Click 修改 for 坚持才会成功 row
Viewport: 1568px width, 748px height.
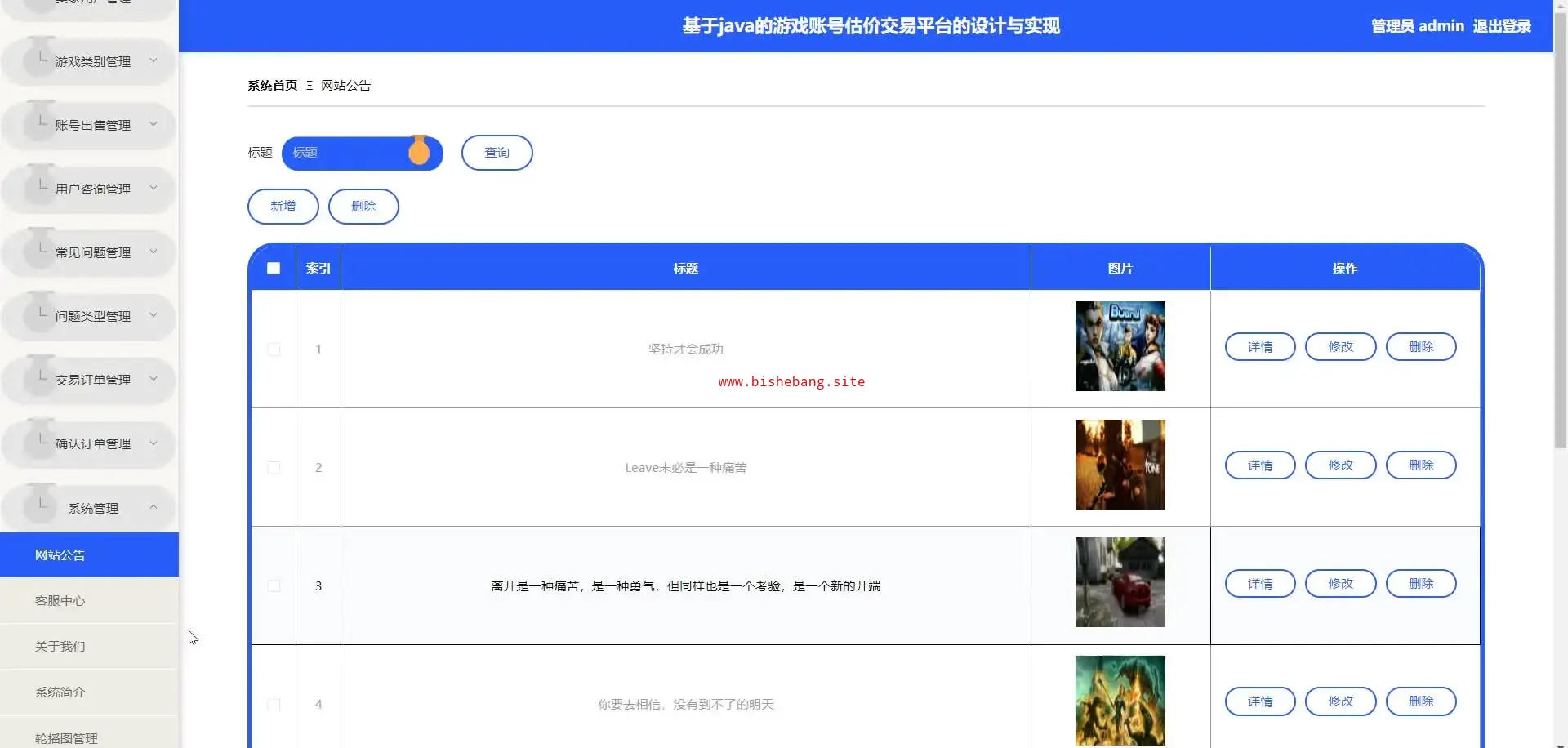[x=1341, y=347]
